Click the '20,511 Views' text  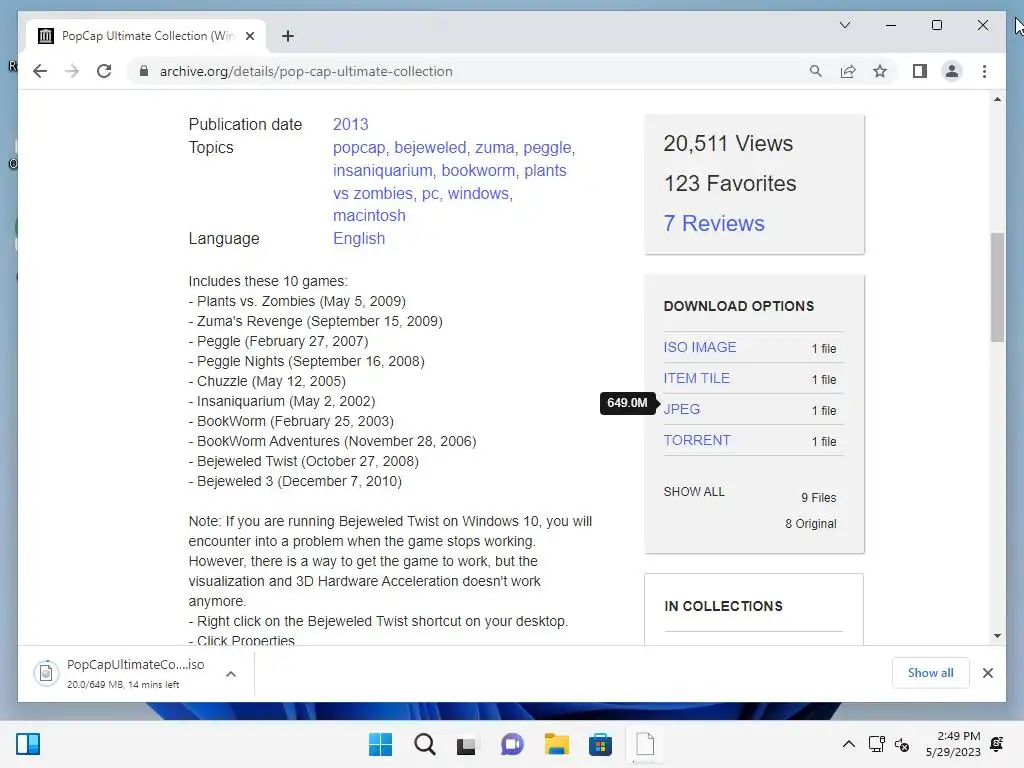[728, 144]
